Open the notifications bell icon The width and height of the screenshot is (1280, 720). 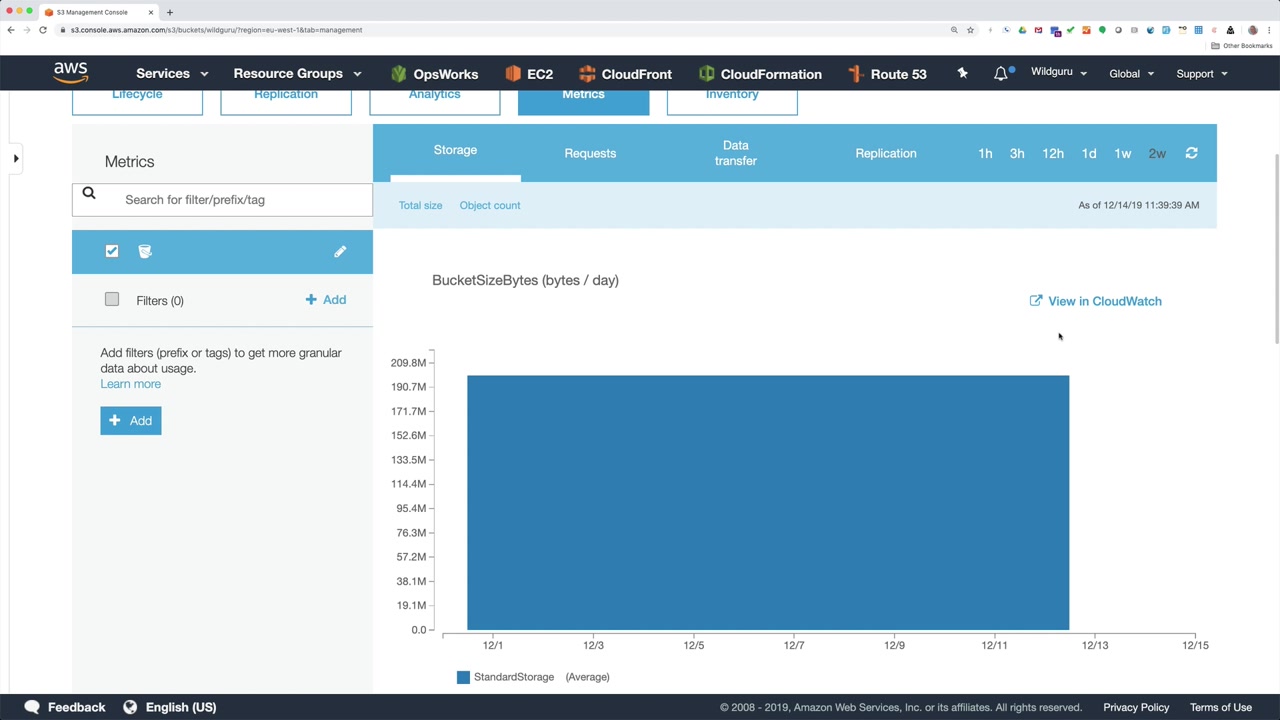coord(1001,73)
